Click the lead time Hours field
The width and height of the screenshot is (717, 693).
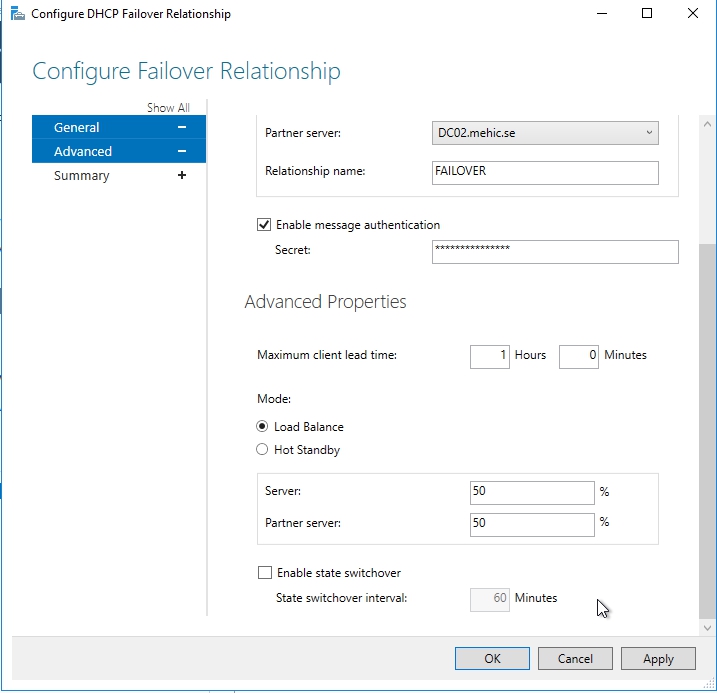(x=489, y=356)
